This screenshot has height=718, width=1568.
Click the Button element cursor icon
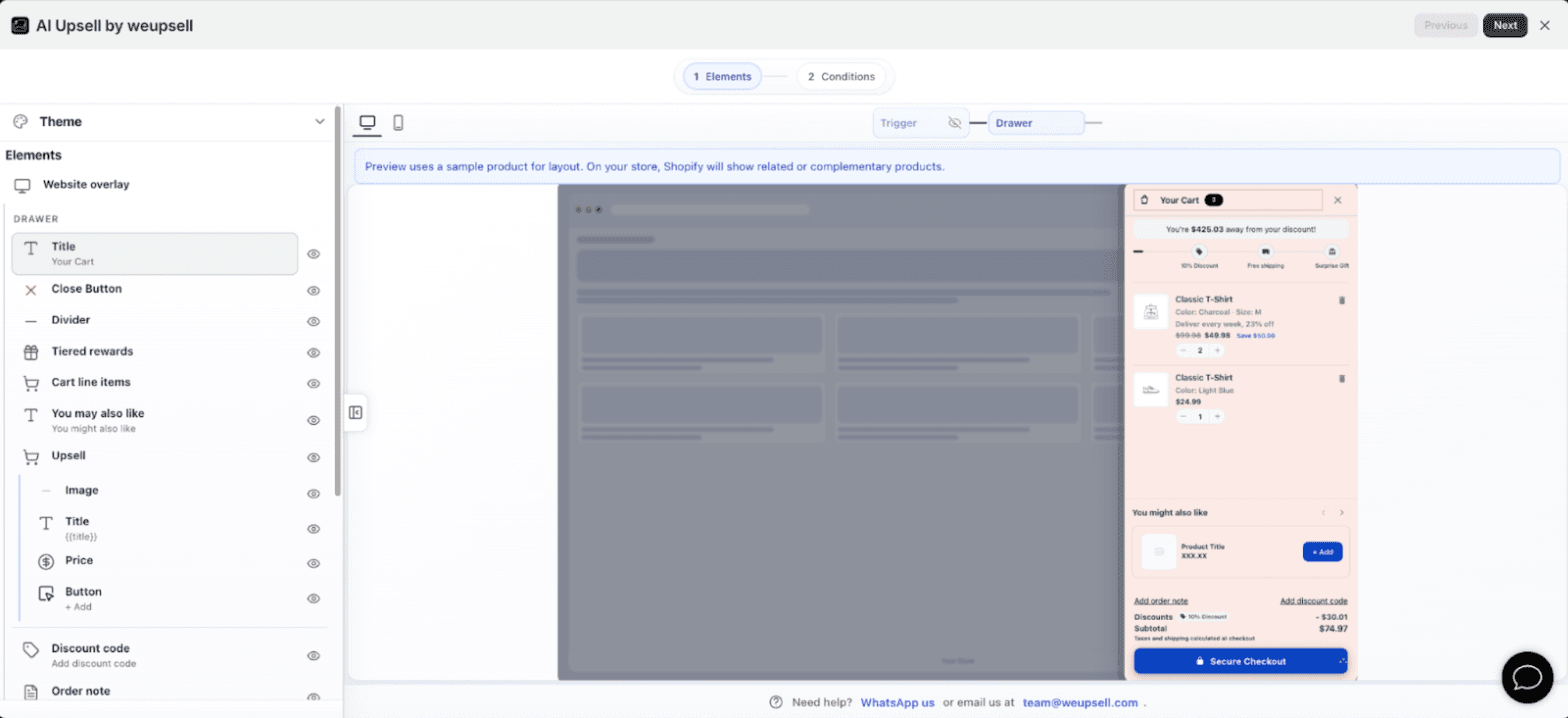coord(46,593)
